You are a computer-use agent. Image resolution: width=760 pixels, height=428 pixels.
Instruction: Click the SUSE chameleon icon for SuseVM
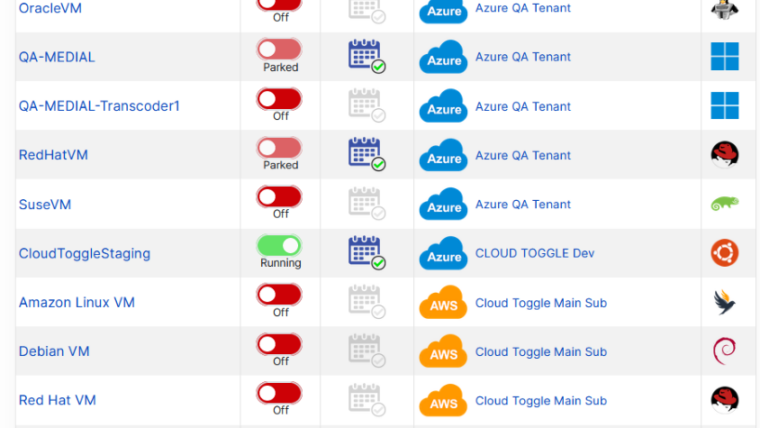coord(724,204)
